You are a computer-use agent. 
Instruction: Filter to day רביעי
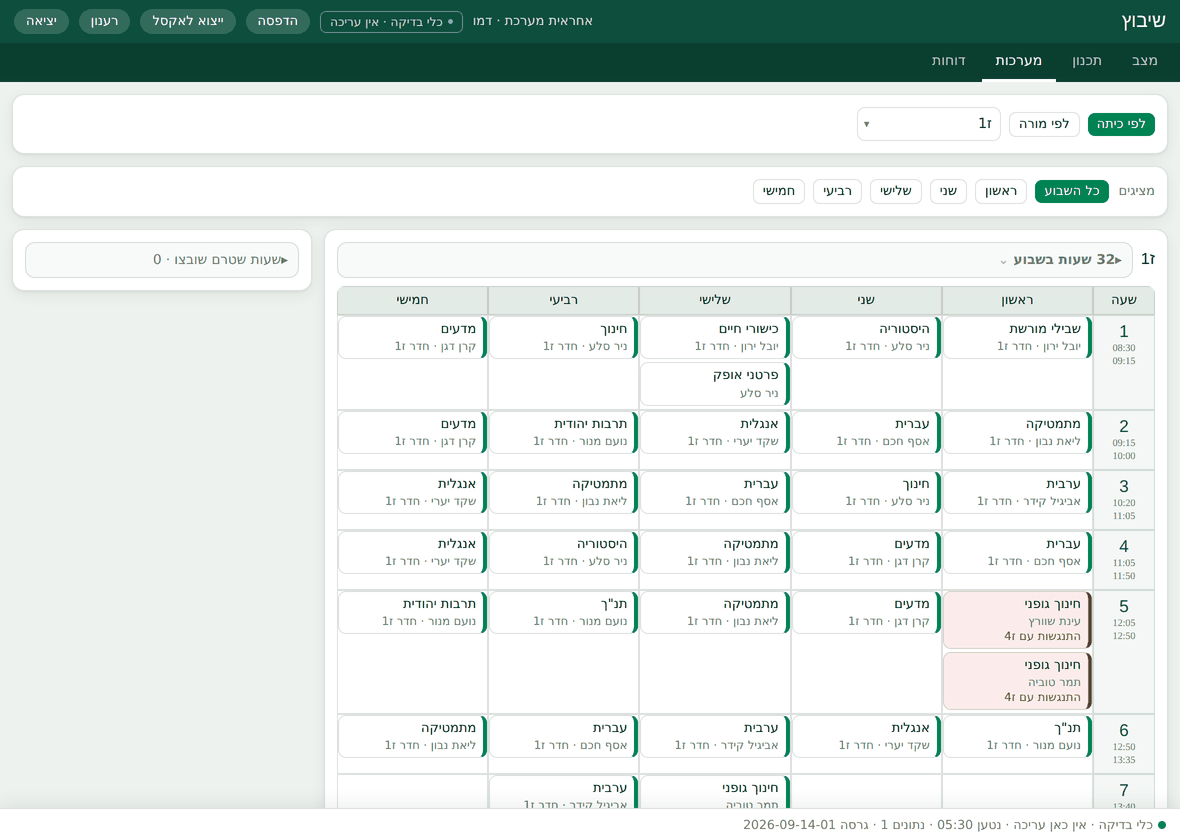[837, 191]
